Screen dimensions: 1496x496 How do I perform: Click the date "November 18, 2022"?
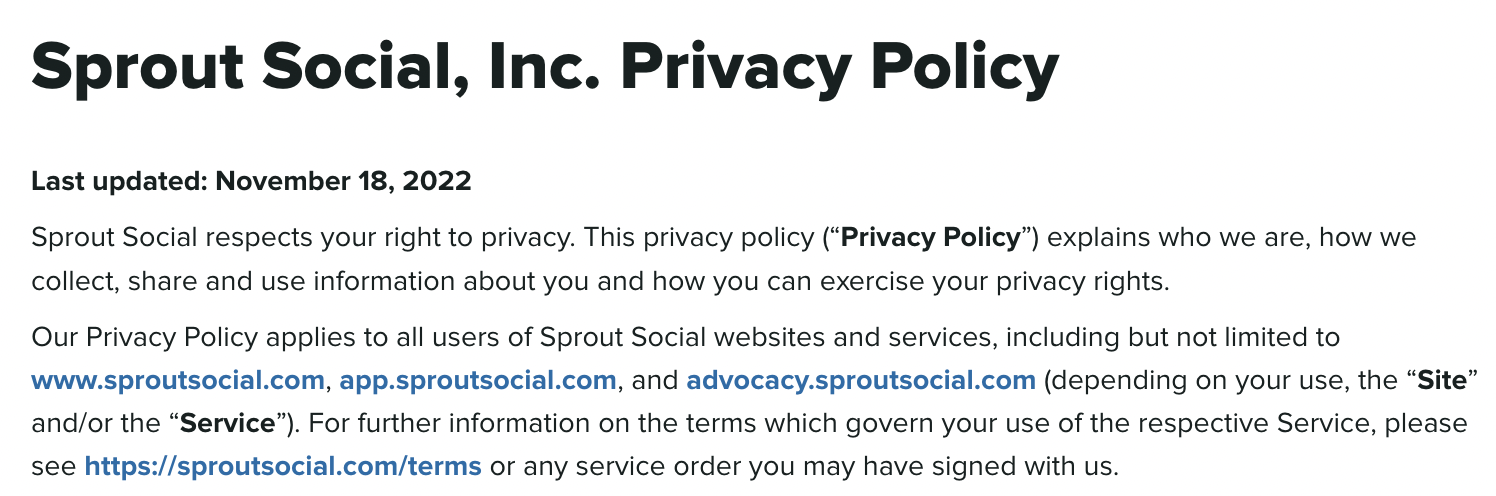coord(343,182)
